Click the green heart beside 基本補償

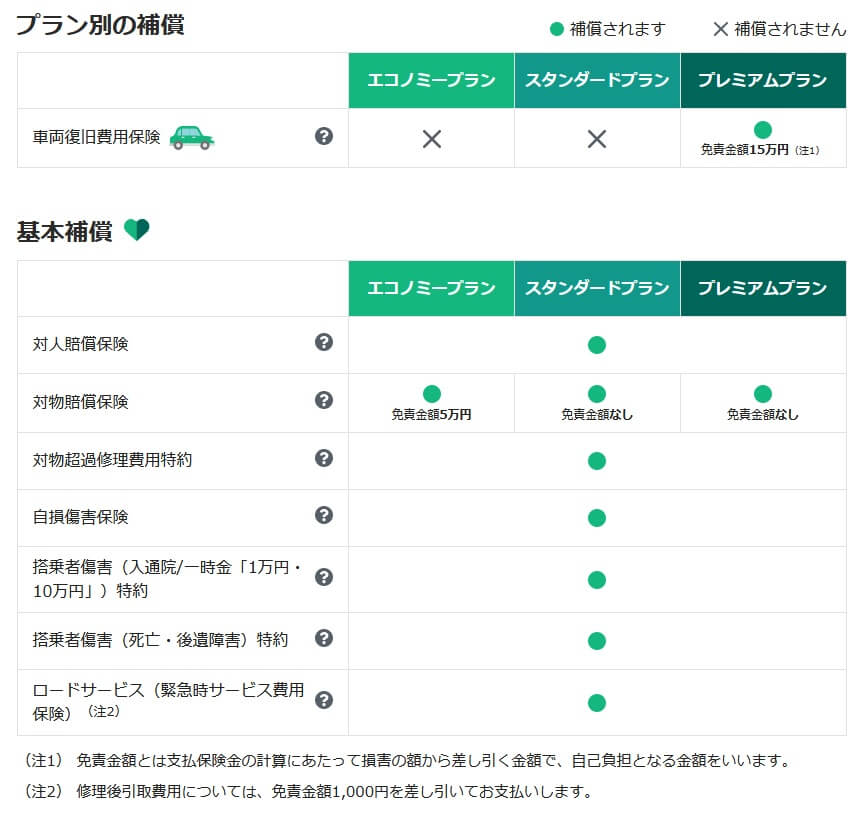(x=136, y=231)
